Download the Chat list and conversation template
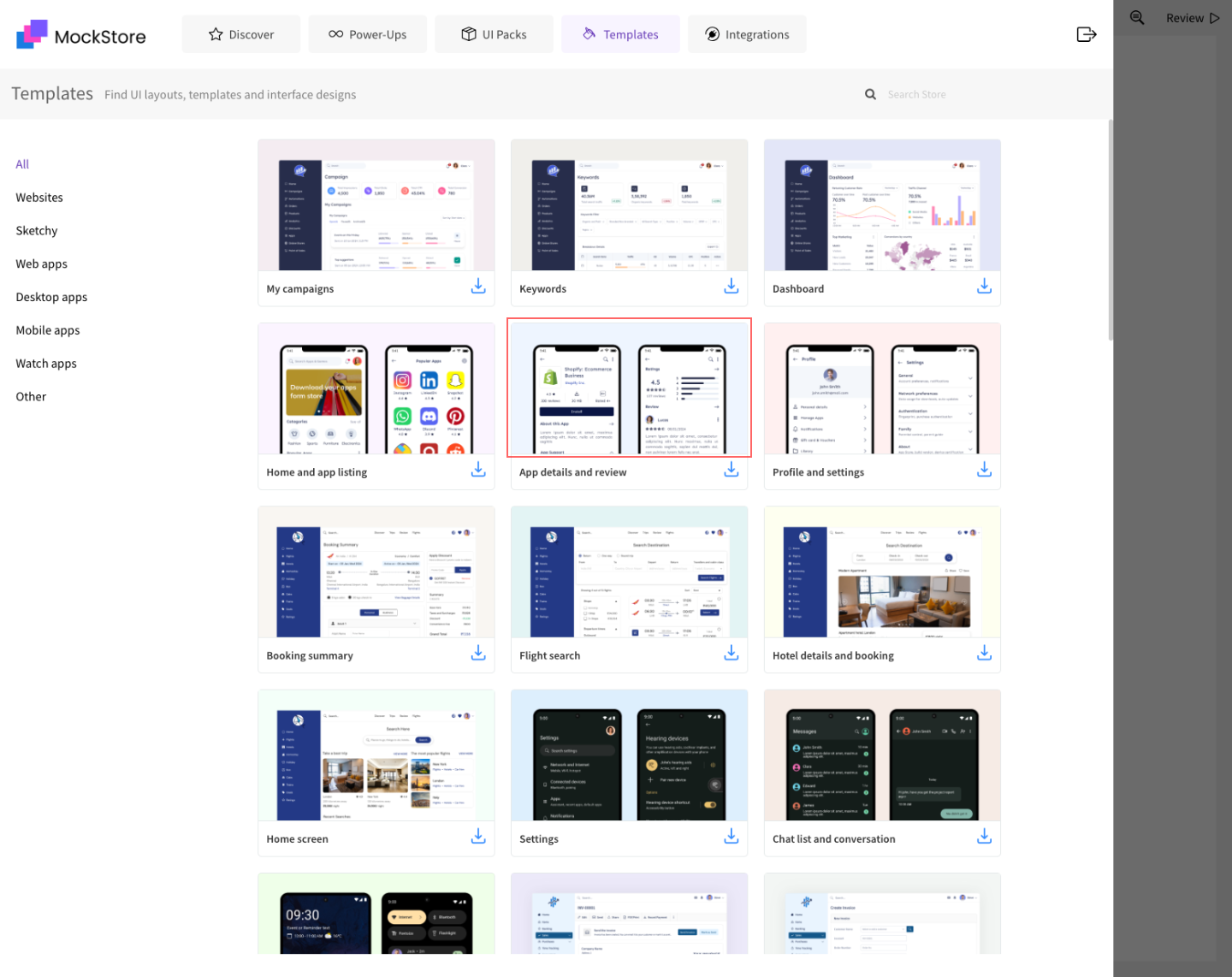This screenshot has width=1232, height=977. pyautogui.click(x=984, y=837)
